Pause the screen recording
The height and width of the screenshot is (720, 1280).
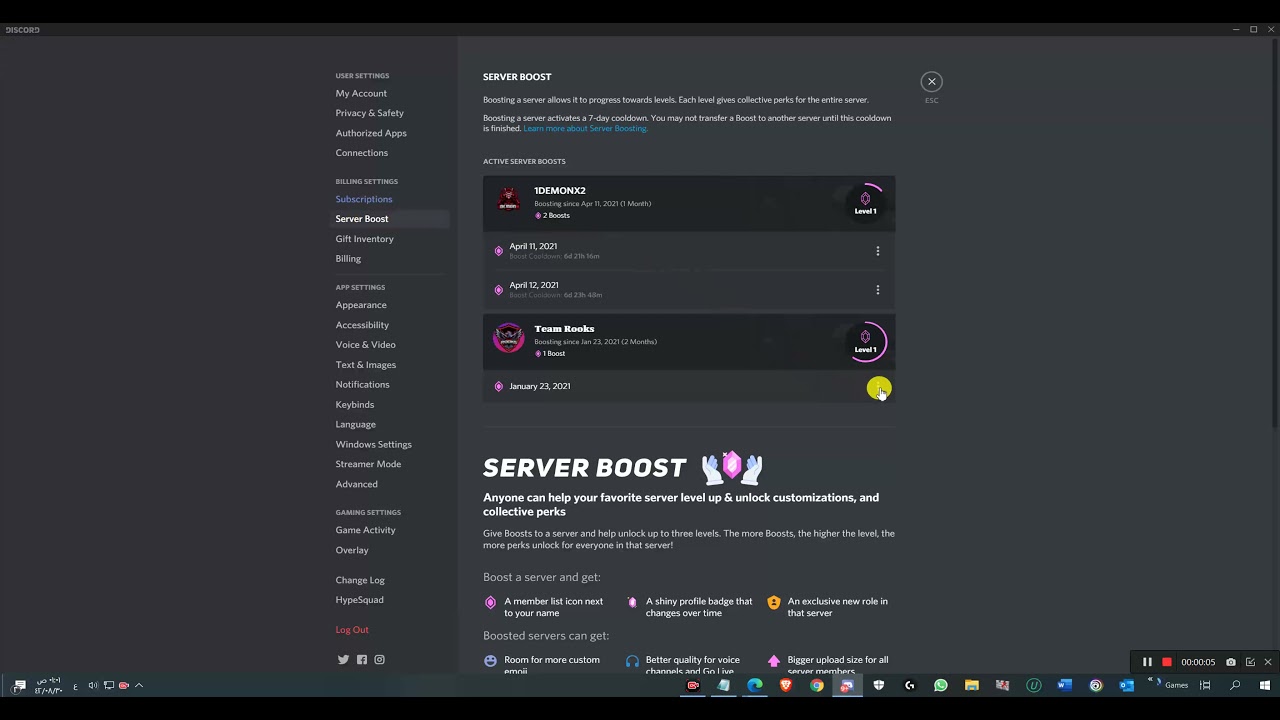[1147, 662]
